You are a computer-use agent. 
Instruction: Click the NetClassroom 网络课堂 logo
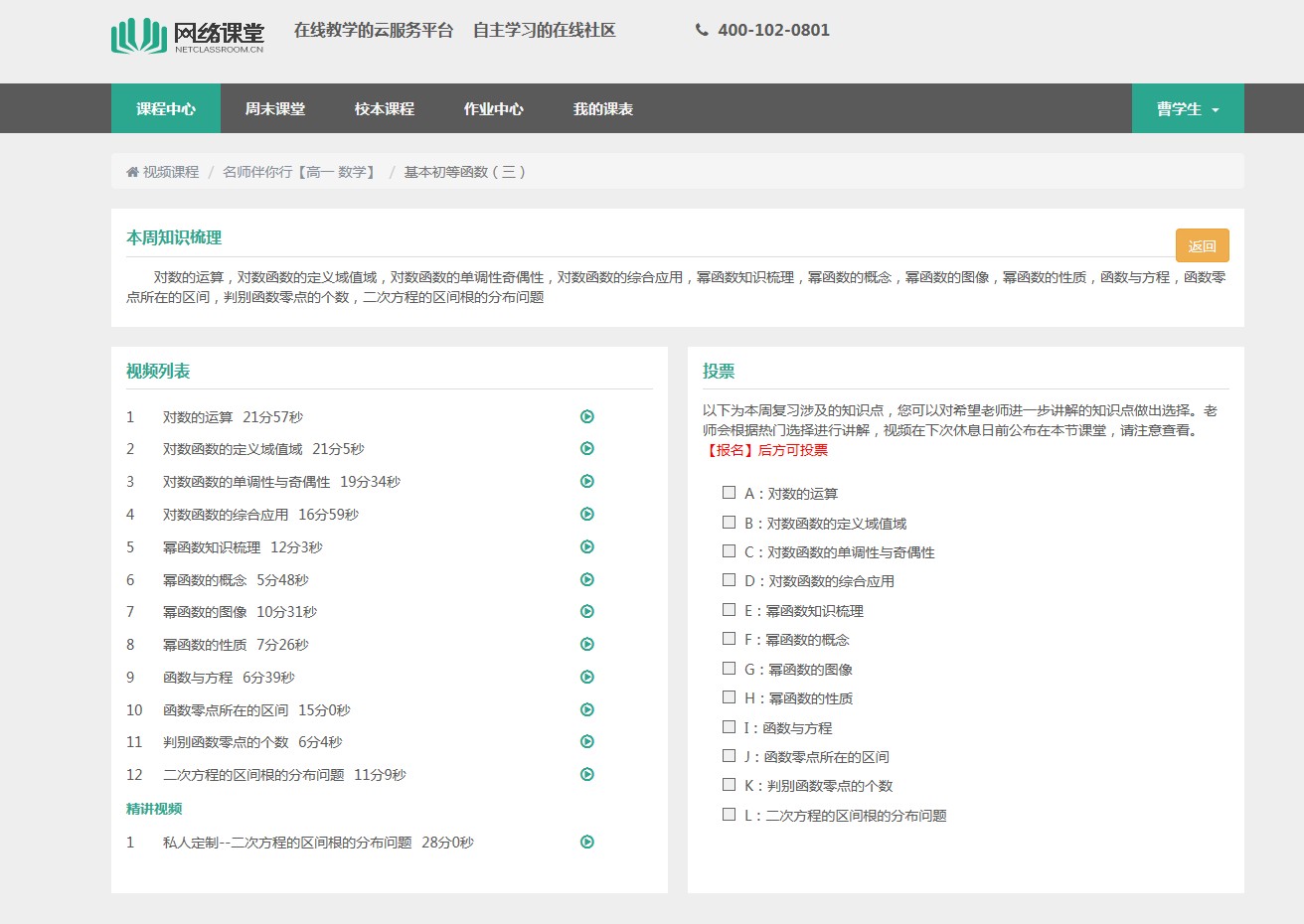point(188,36)
